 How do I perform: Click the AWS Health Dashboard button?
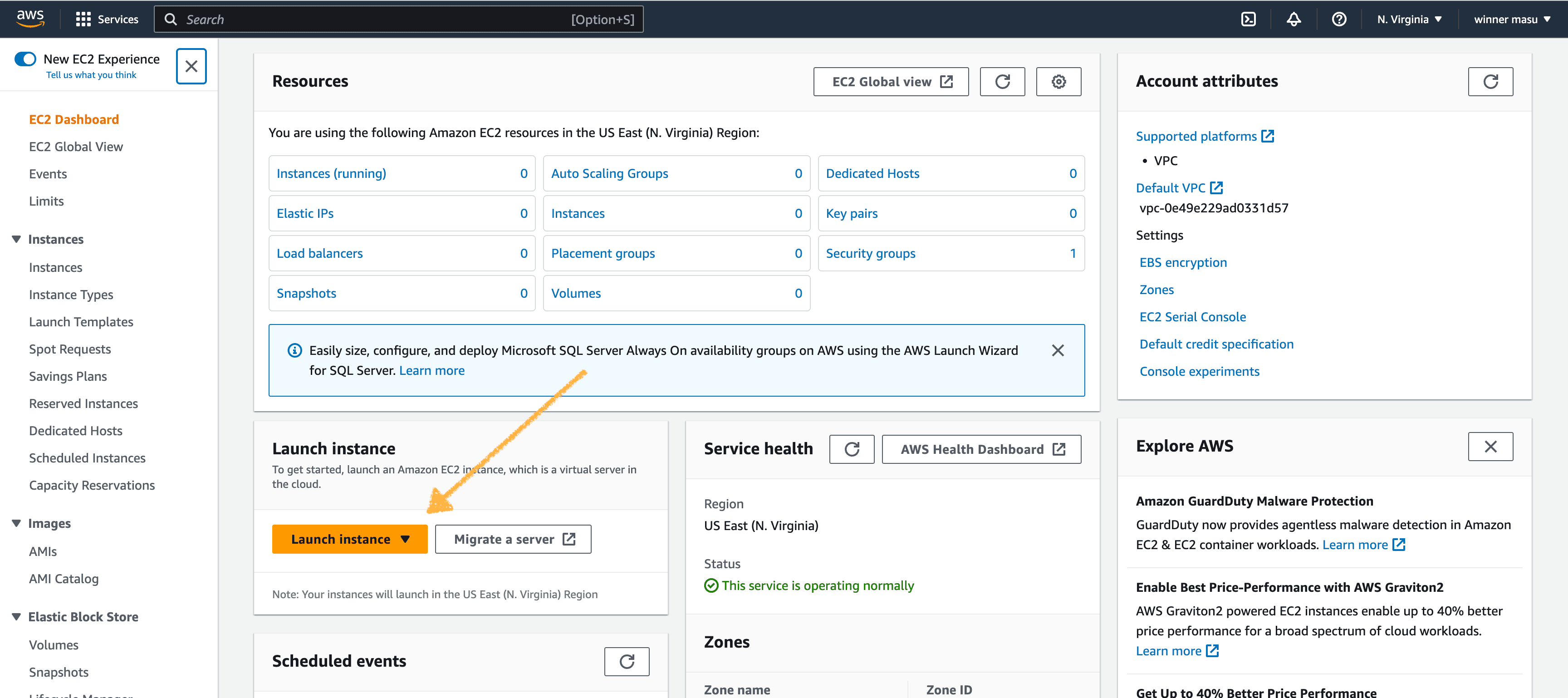tap(981, 449)
